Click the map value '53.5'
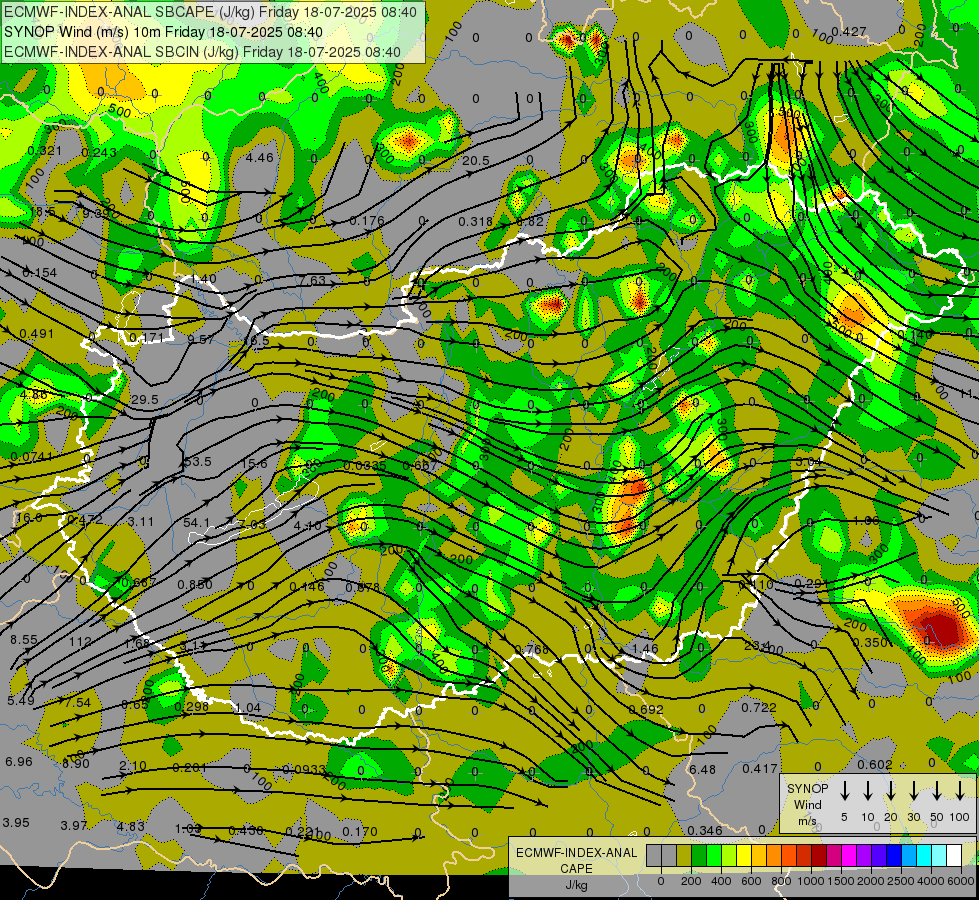Image resolution: width=979 pixels, height=900 pixels. coord(197,462)
